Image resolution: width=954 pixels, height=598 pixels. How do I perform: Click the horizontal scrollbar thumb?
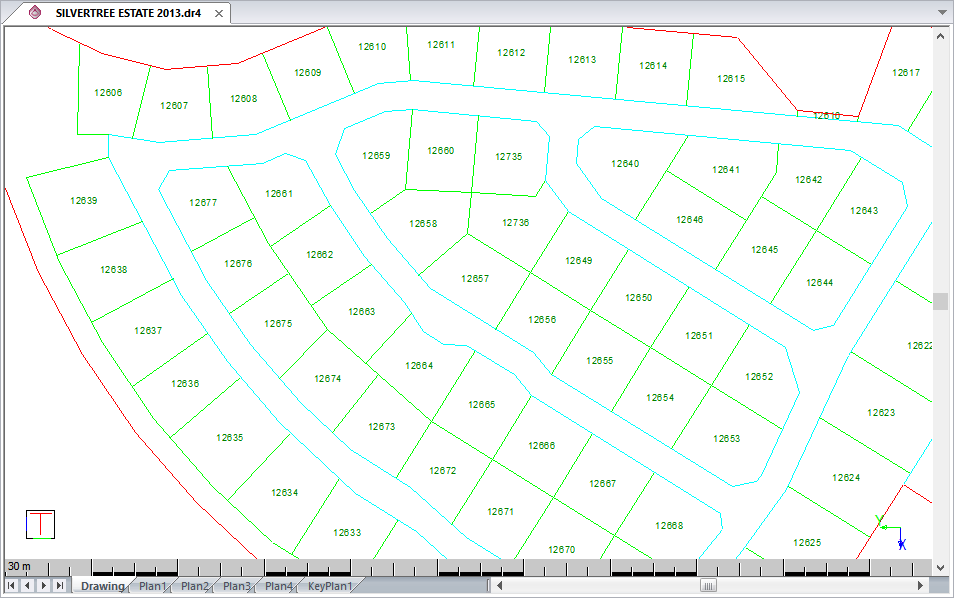[x=708, y=585]
